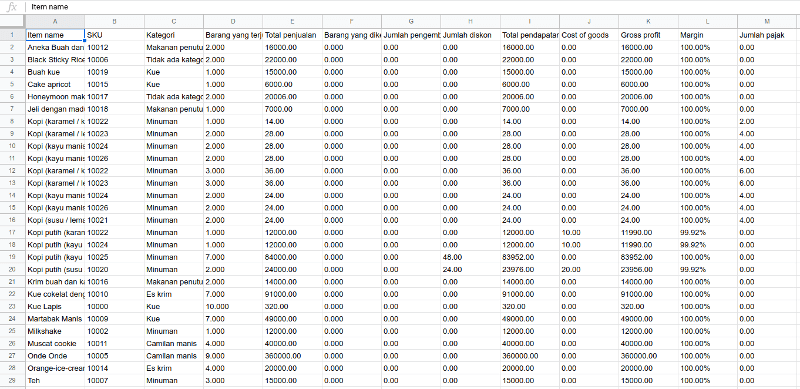The image size is (800, 389).
Task: Click the '2.00' jumlah pajak cell
Action: (x=767, y=121)
